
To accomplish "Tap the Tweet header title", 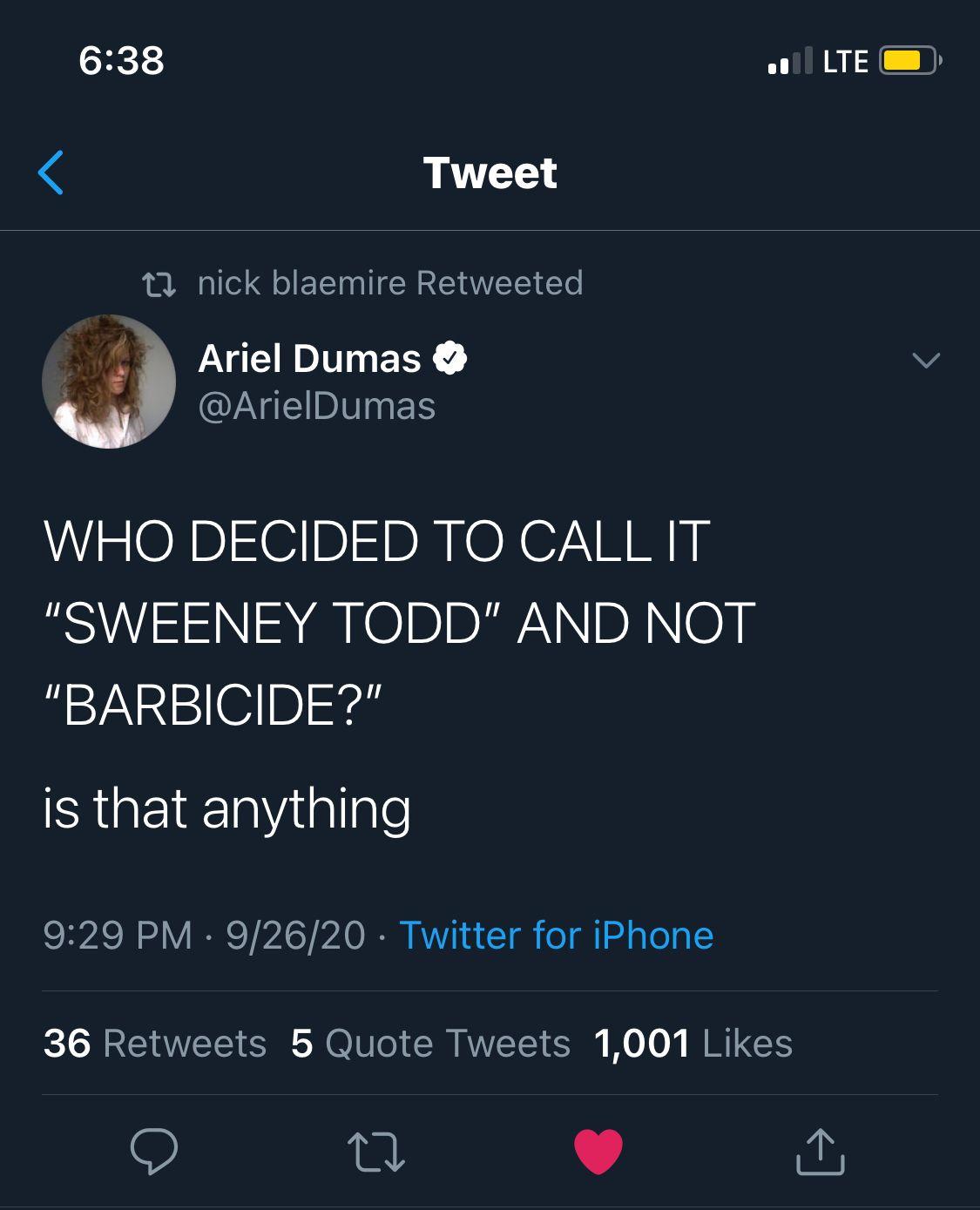I will coord(490,172).
